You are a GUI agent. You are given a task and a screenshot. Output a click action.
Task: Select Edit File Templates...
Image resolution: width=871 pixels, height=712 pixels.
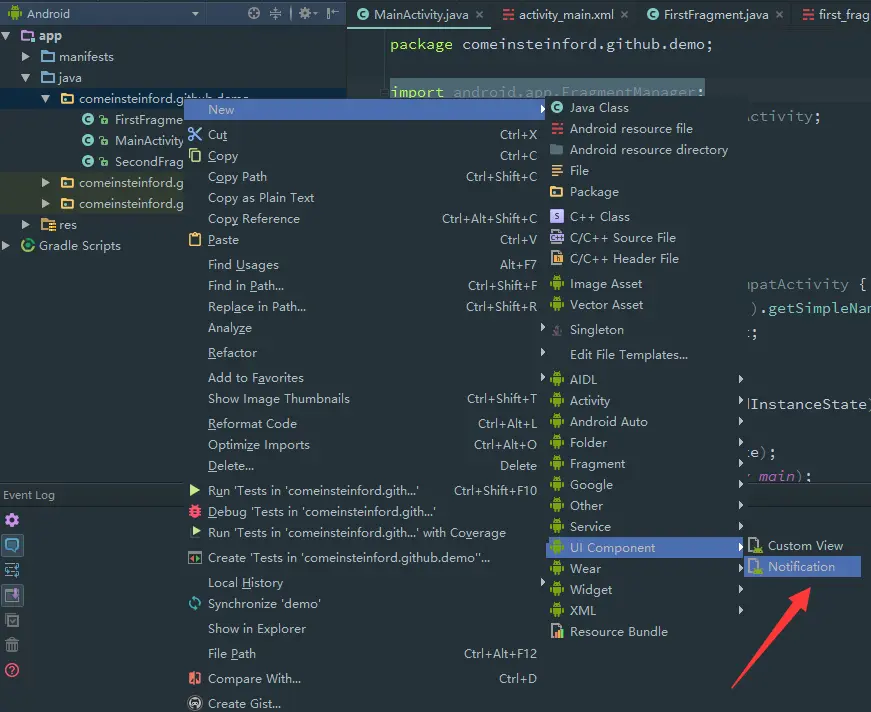tap(645, 354)
